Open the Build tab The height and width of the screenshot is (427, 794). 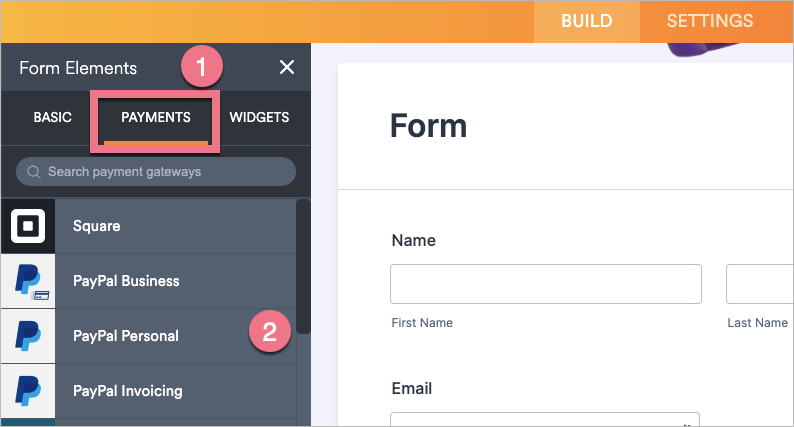(587, 21)
